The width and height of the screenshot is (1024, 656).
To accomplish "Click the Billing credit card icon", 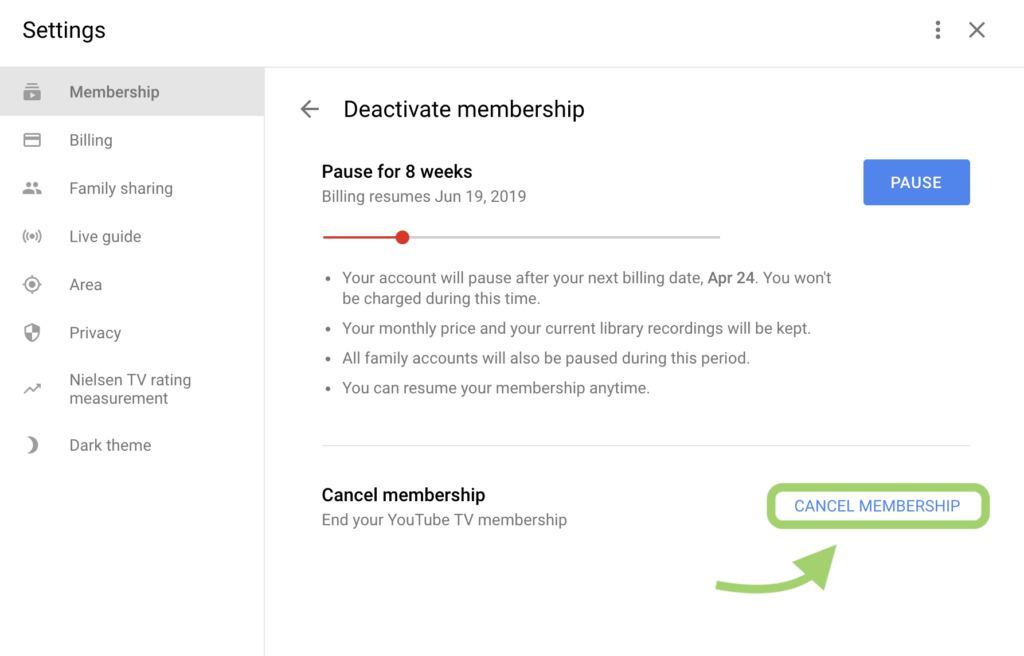I will point(32,140).
